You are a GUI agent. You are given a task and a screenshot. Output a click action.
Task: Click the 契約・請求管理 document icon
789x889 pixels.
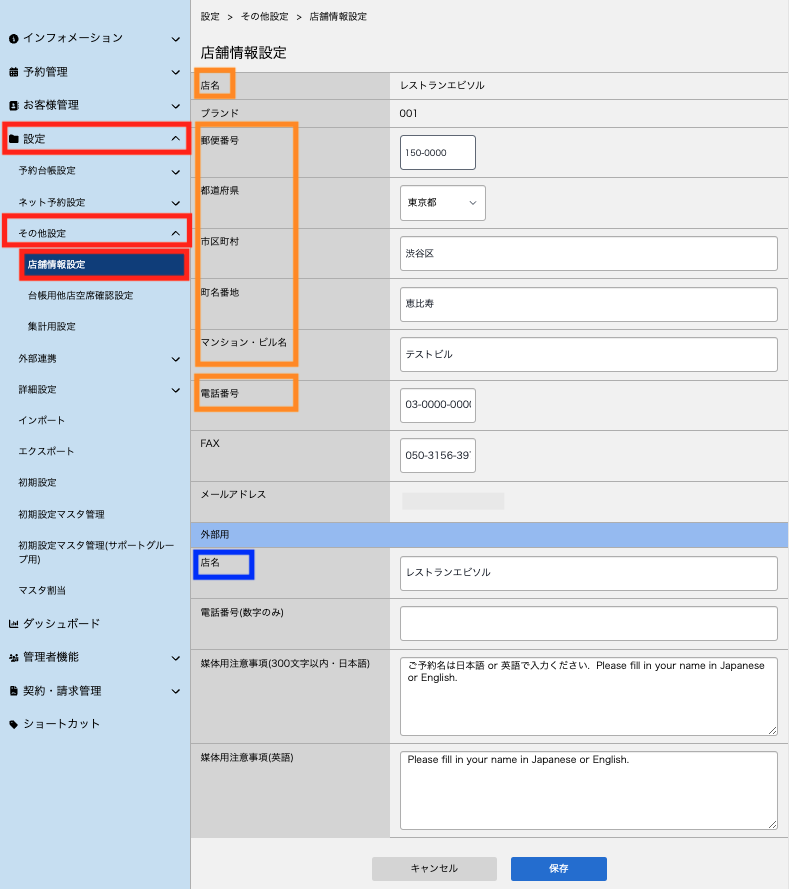(14, 691)
